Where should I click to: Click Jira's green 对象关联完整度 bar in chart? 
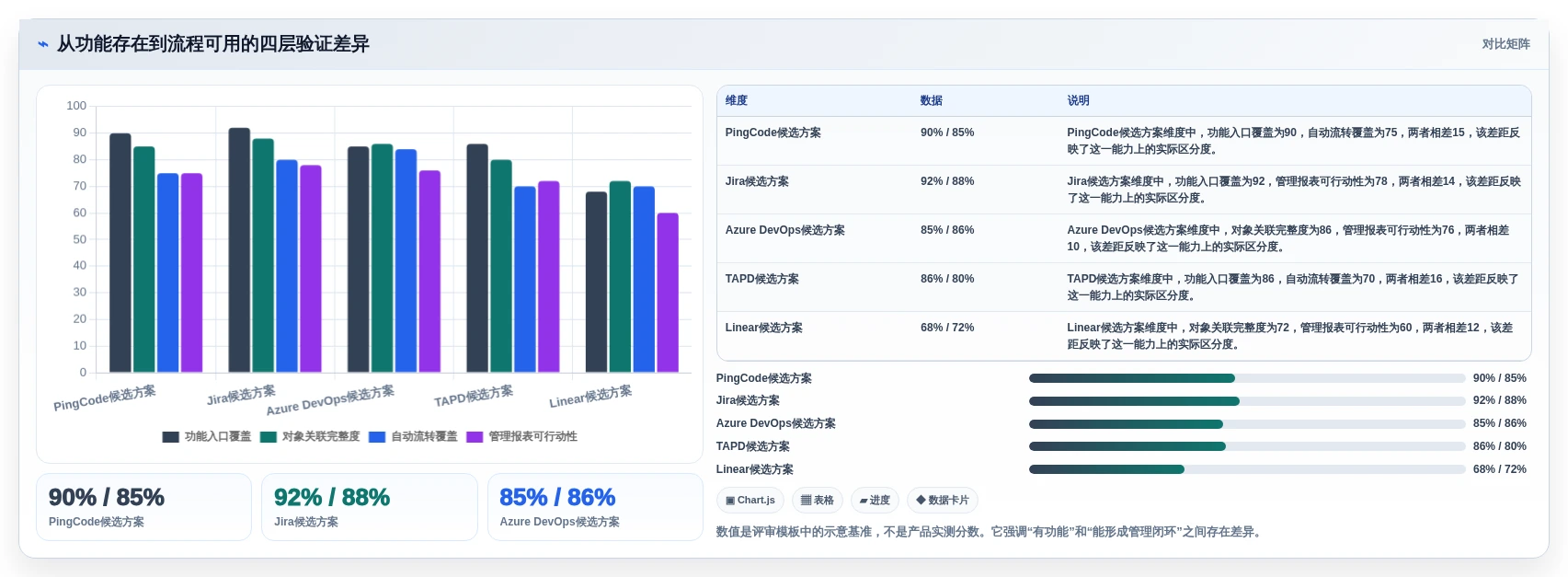[x=263, y=256]
